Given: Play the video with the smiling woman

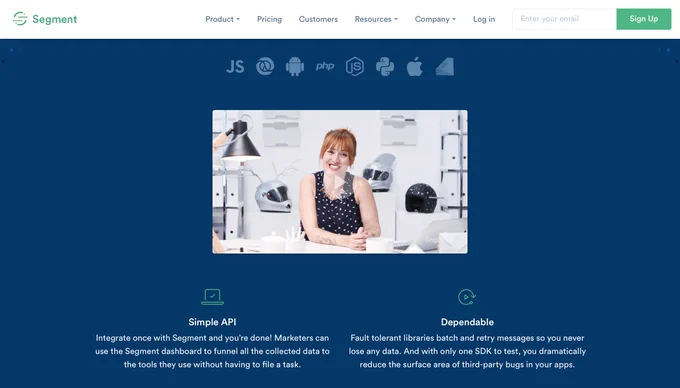Looking at the screenshot, I should coord(340,182).
